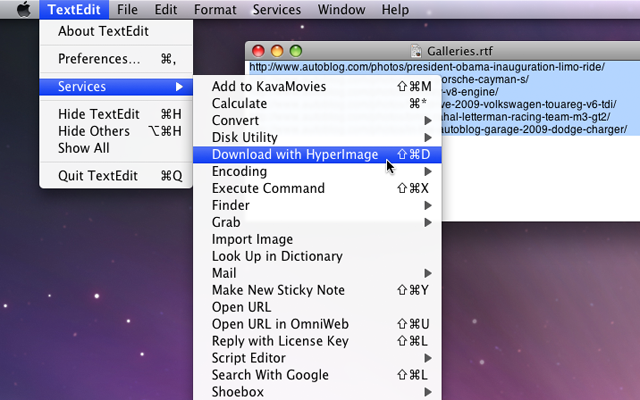The height and width of the screenshot is (400, 640).
Task: Select Search With Google service
Action: (x=270, y=375)
